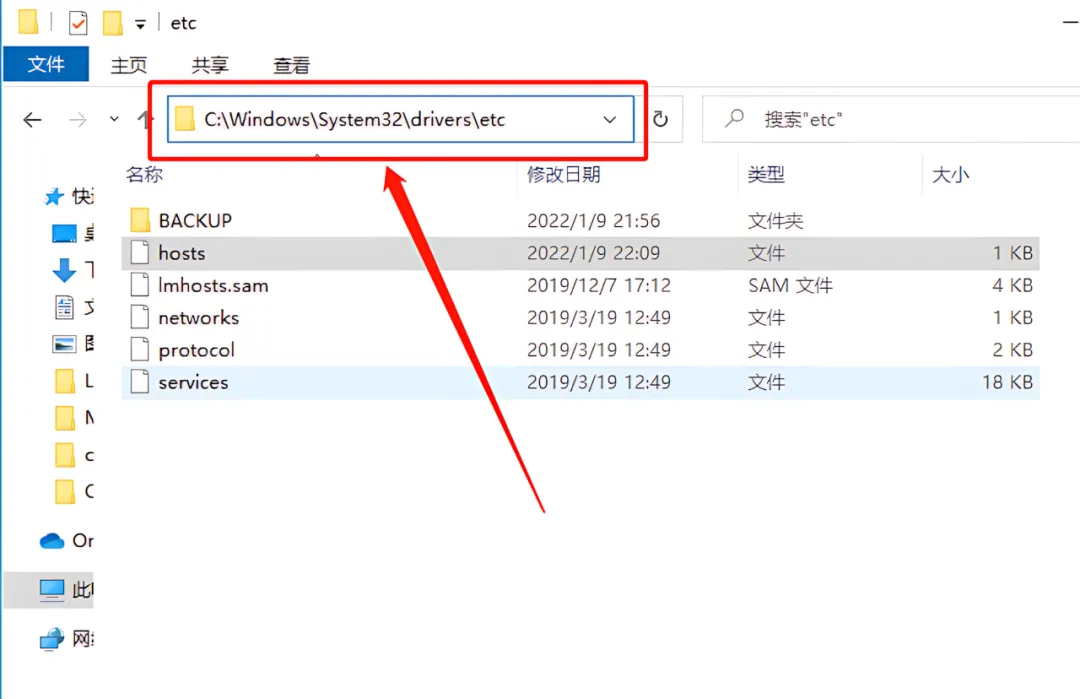Screen dimensions: 1080x699
Task: Open Quick Access star in sidebar
Action: click(x=54, y=197)
